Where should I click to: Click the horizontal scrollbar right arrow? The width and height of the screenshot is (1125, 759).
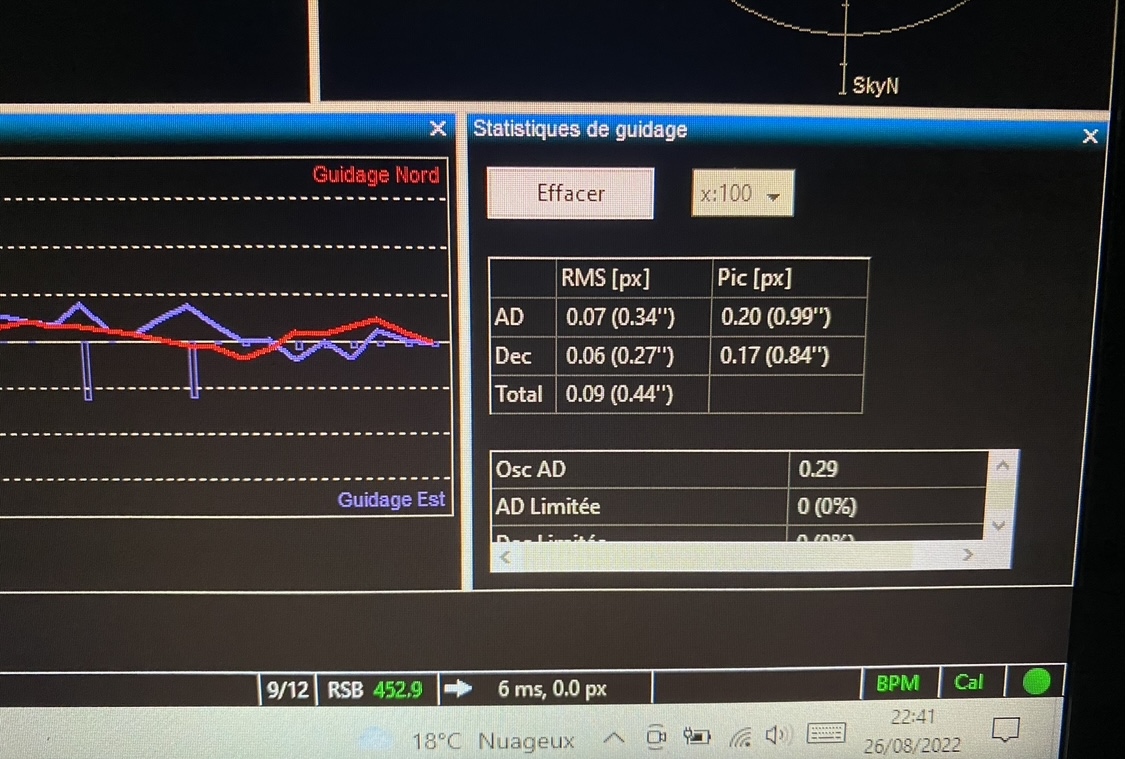(x=968, y=555)
